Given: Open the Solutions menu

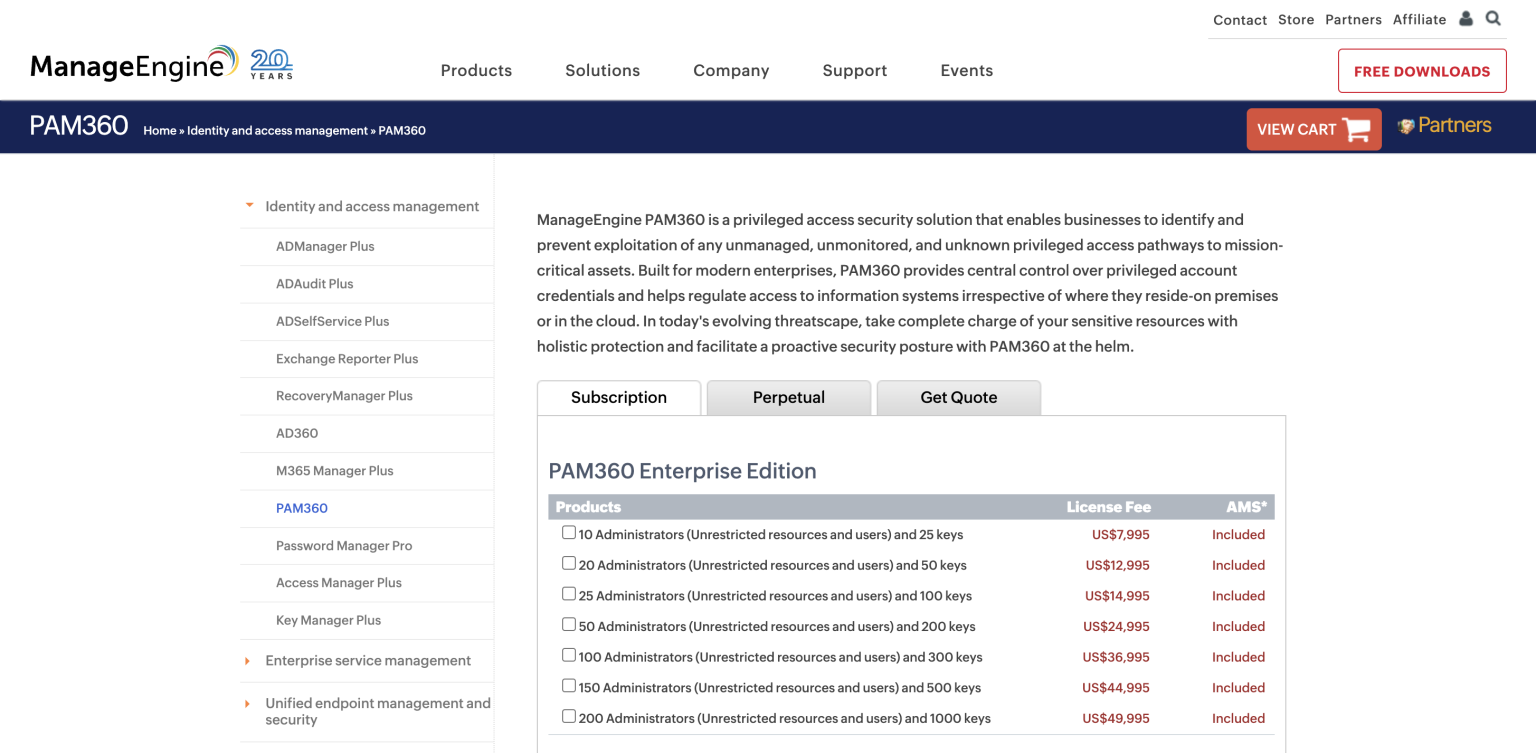Looking at the screenshot, I should (602, 70).
